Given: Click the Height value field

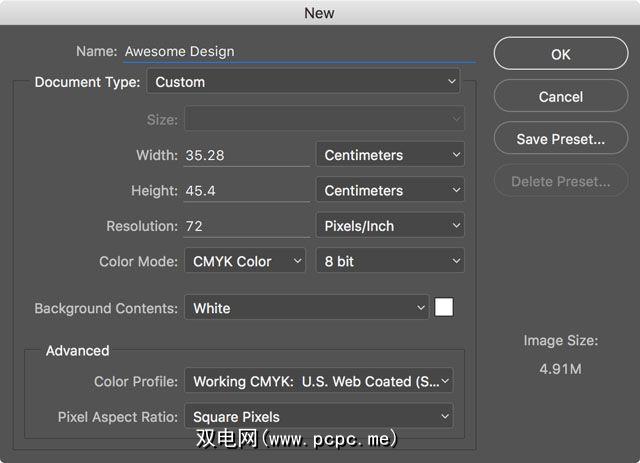Looking at the screenshot, I should [x=246, y=190].
